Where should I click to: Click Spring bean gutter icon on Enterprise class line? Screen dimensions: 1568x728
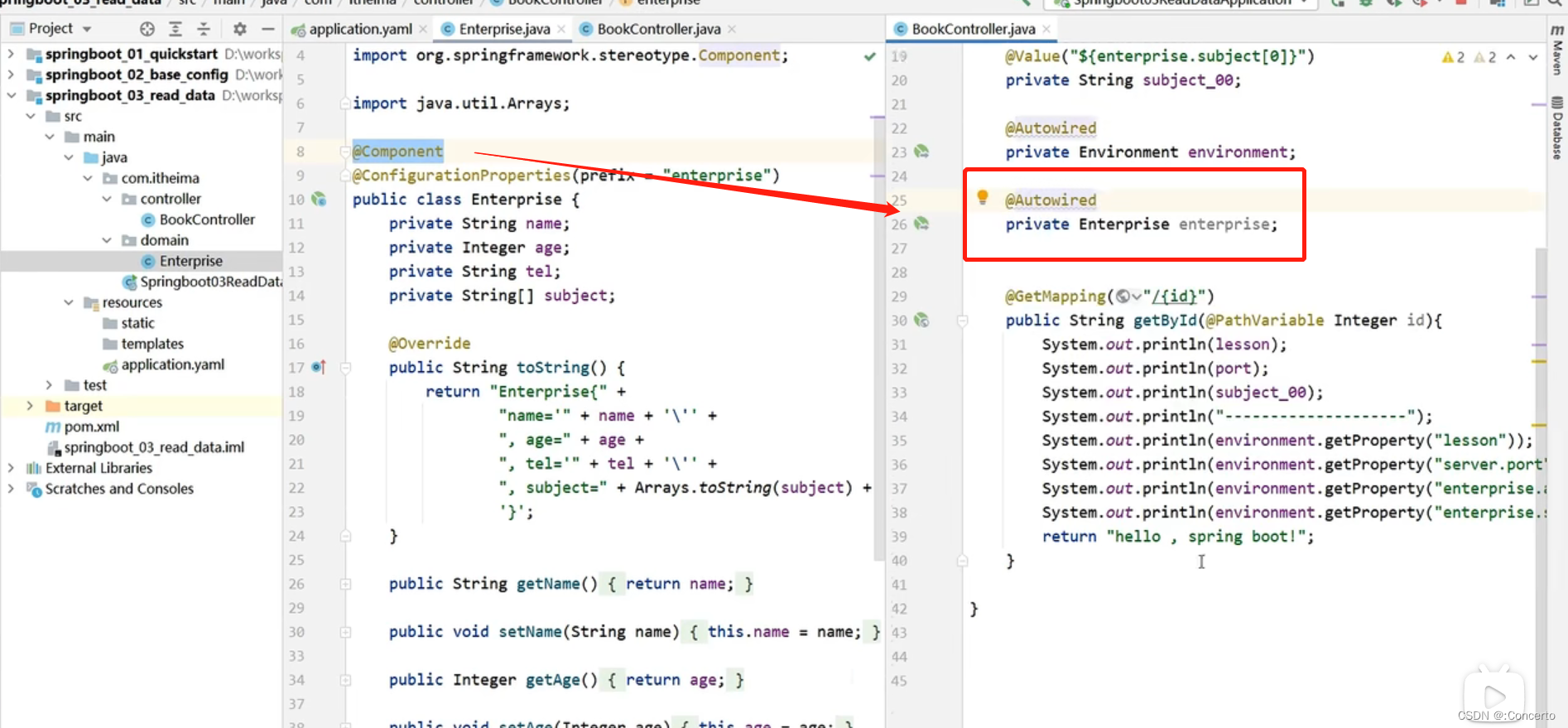click(319, 200)
